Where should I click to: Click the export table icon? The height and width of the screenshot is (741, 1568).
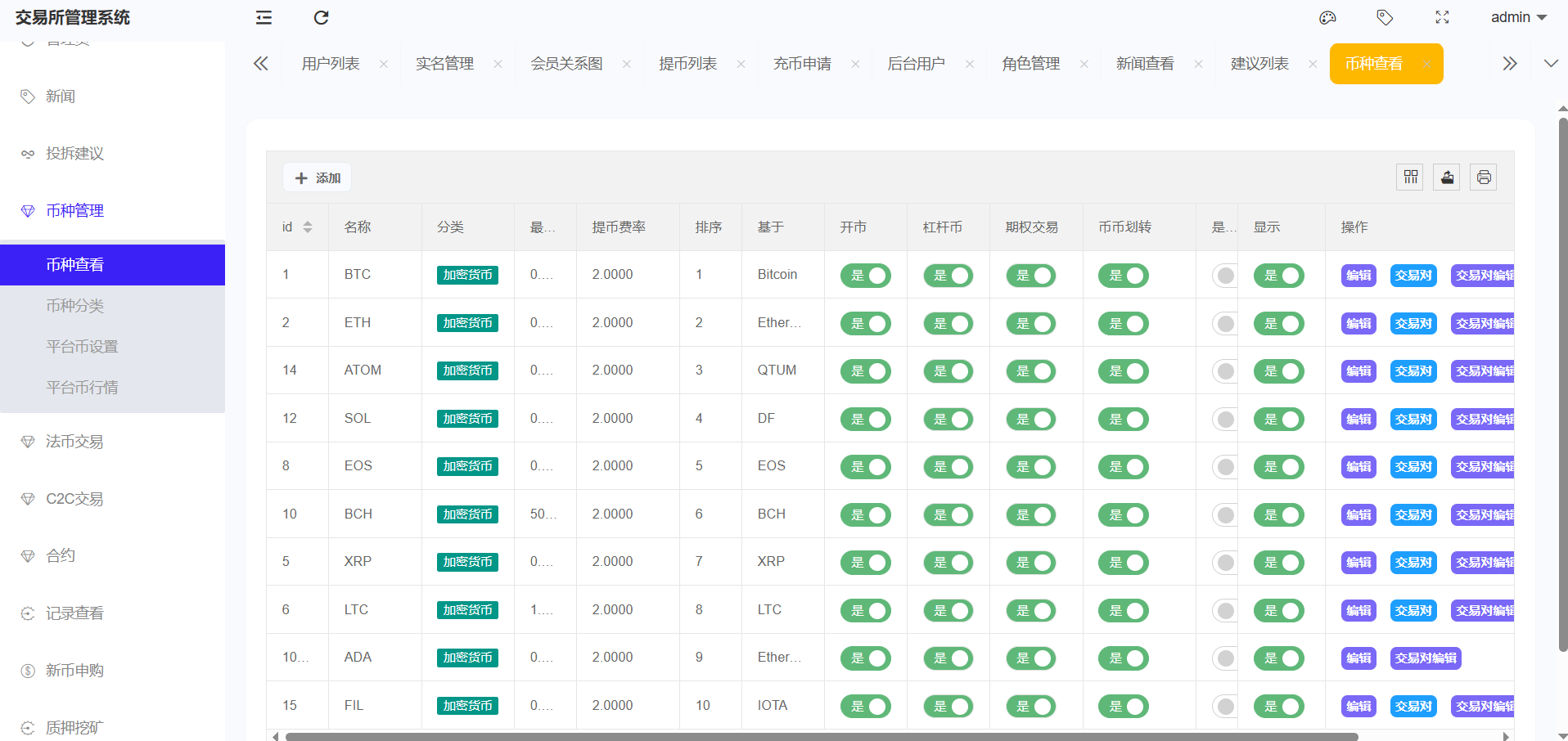click(1447, 177)
